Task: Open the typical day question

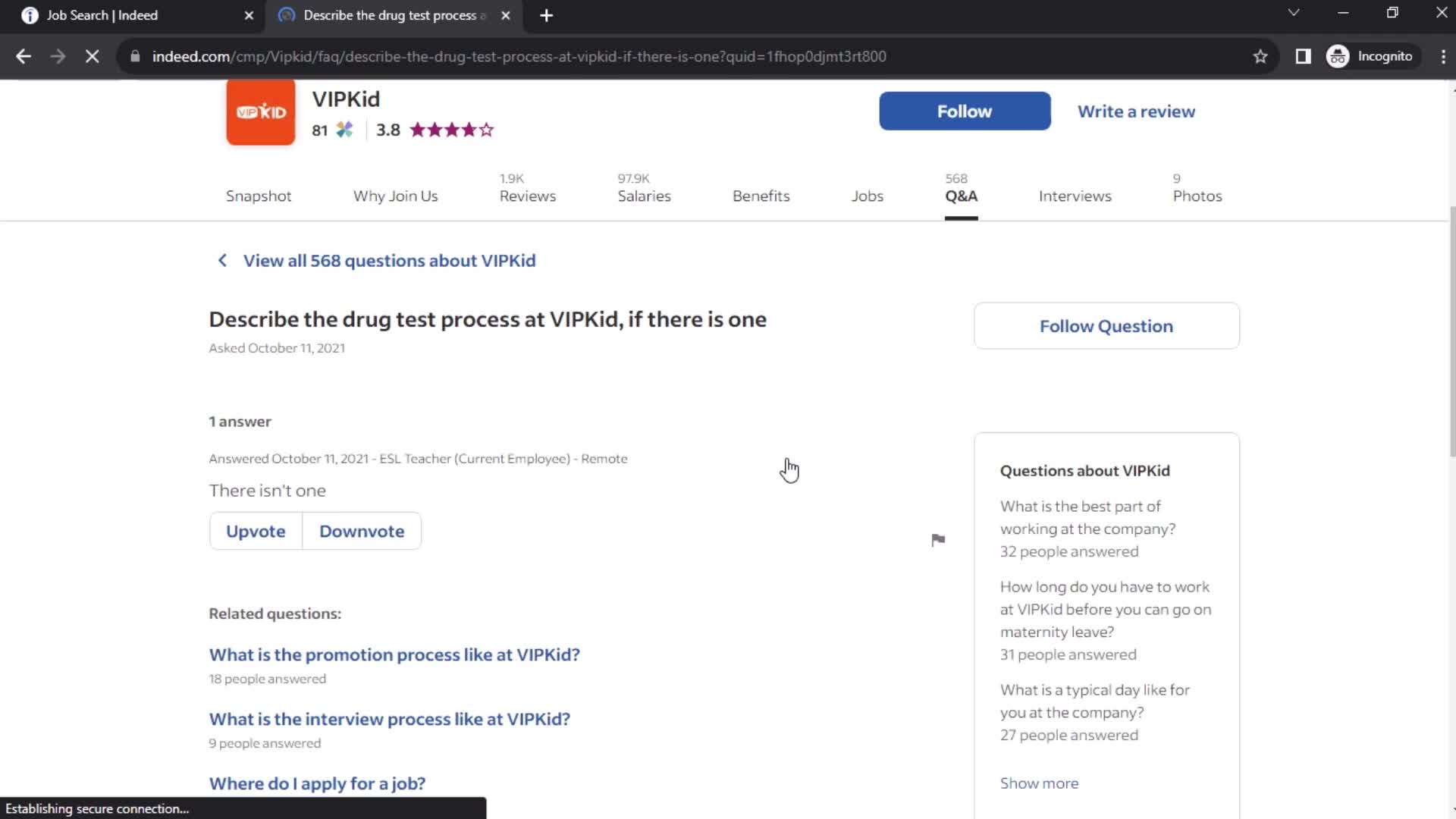Action: [x=1095, y=701]
